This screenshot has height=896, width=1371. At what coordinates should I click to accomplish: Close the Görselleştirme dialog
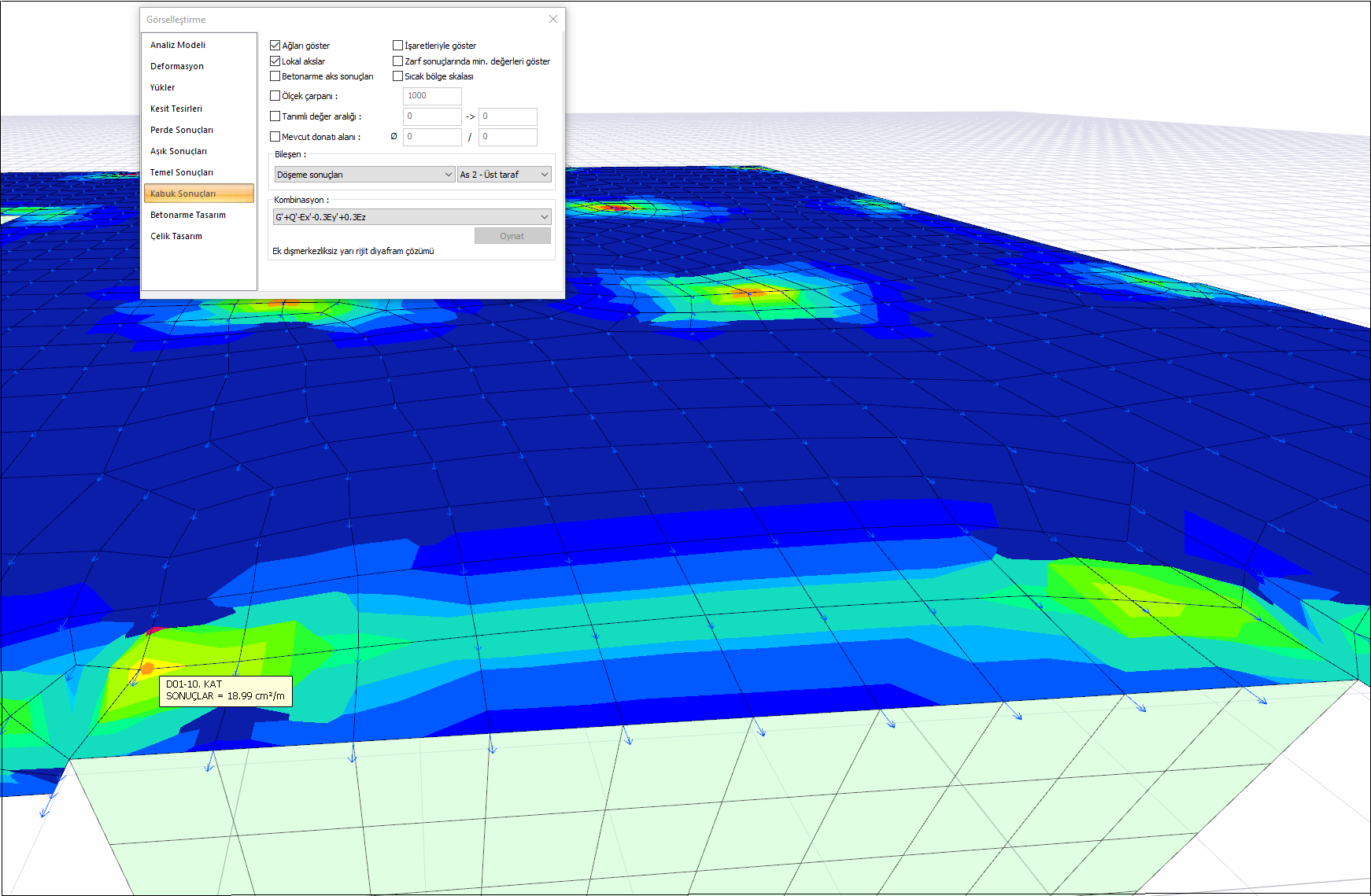tap(553, 19)
